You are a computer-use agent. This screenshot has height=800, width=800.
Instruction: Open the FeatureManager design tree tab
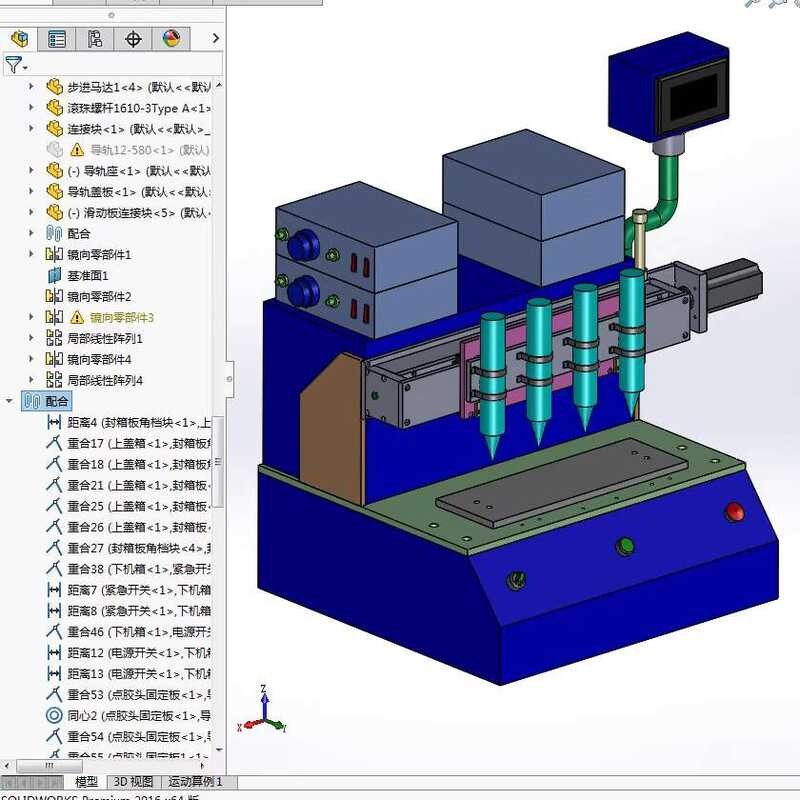pos(19,39)
